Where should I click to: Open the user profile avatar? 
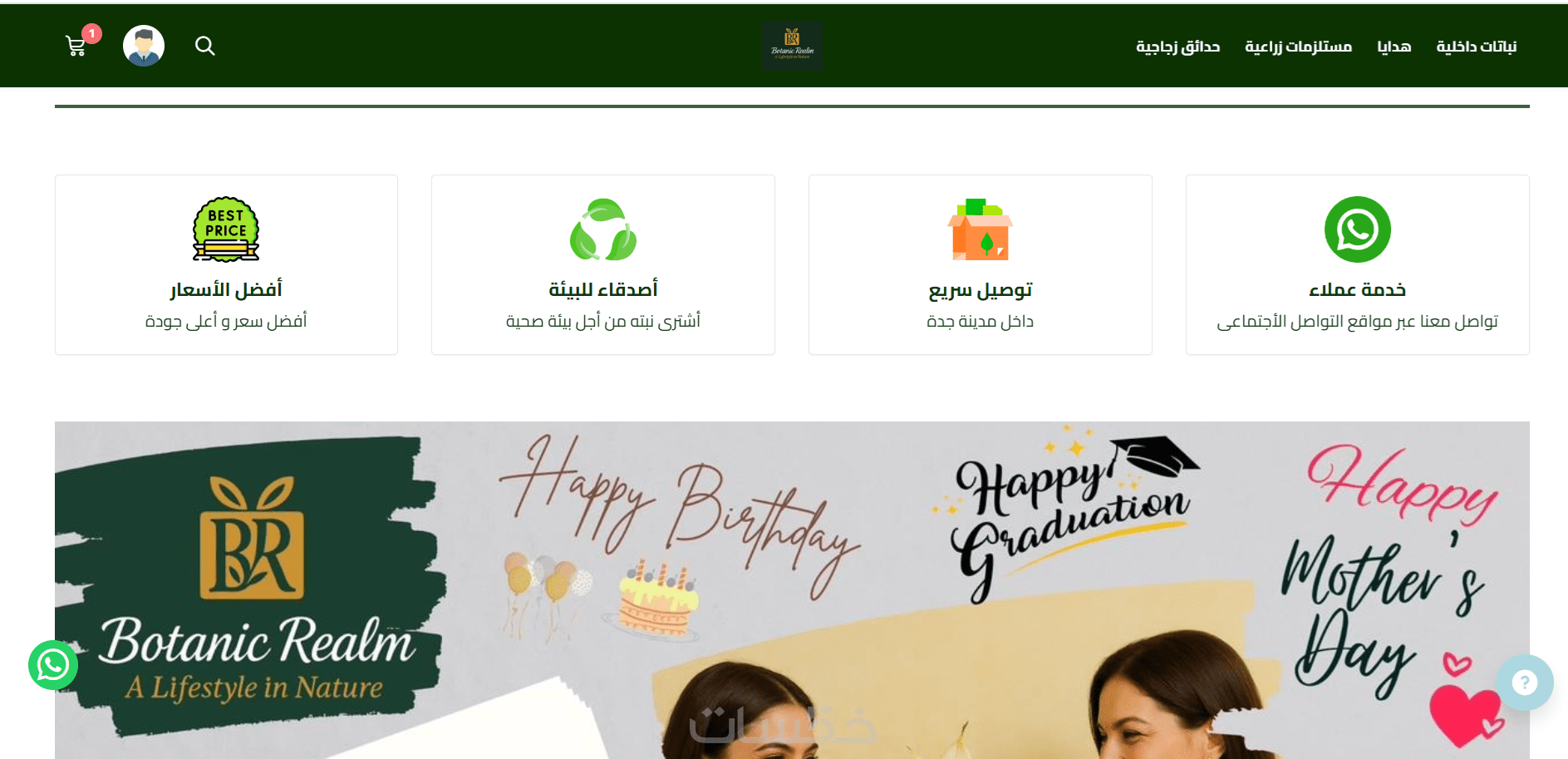(144, 46)
